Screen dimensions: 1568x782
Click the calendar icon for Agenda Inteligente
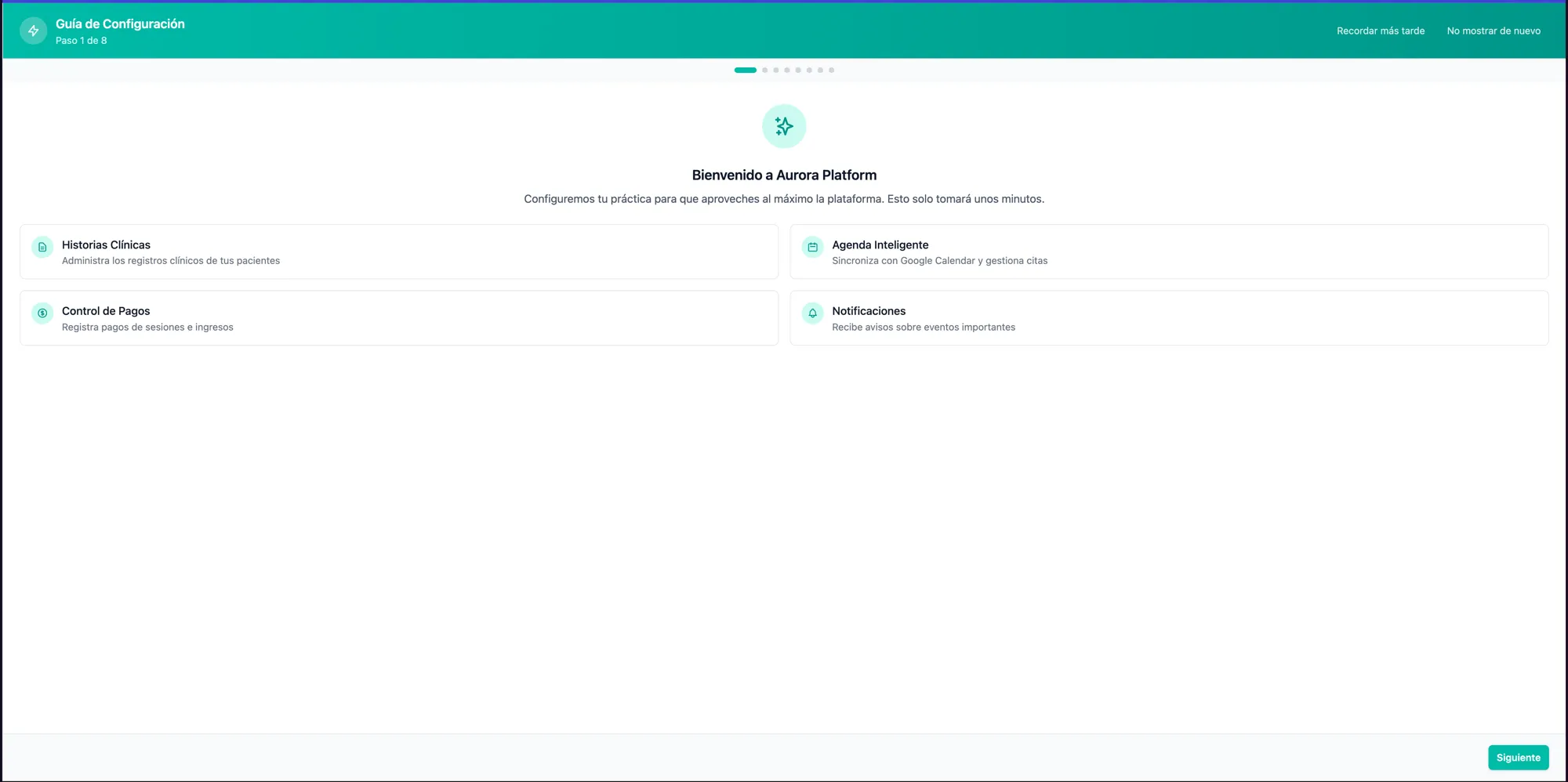point(813,247)
